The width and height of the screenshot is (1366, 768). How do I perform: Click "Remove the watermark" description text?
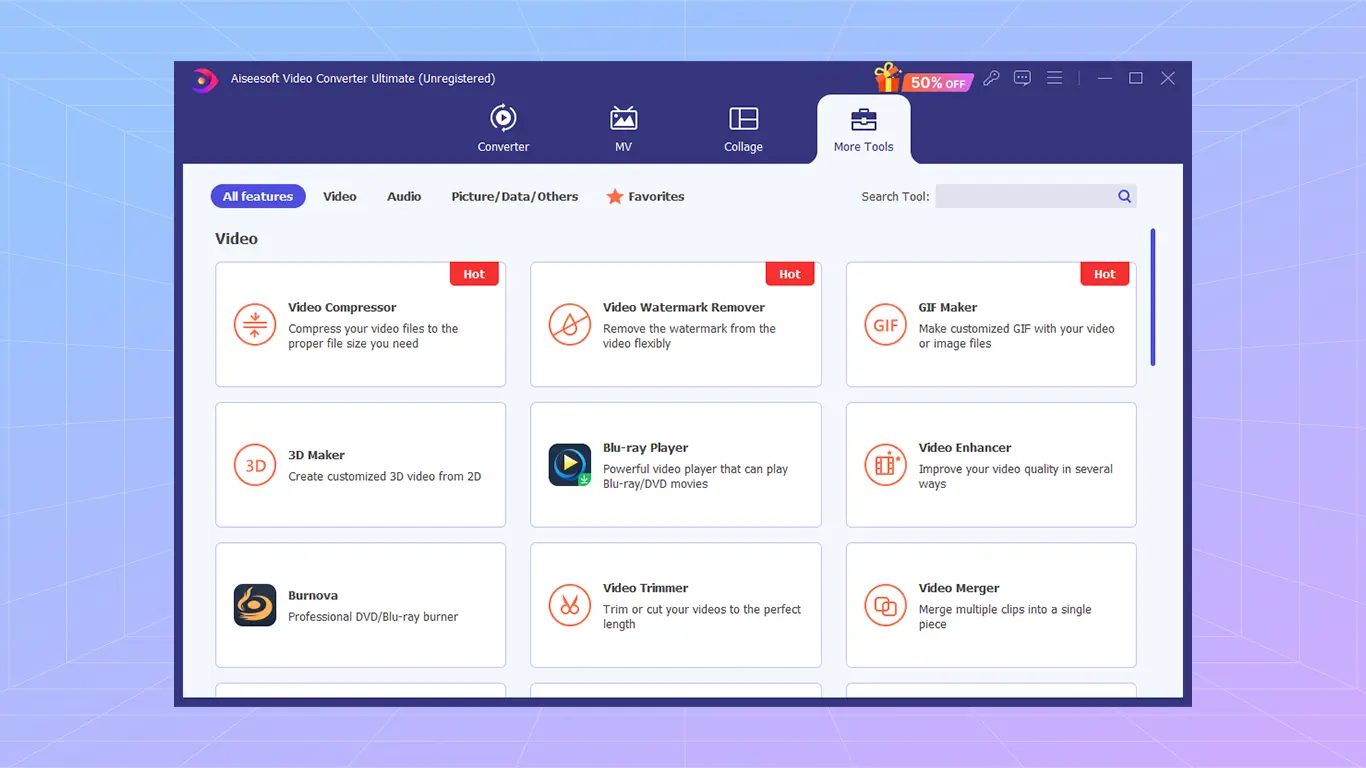click(x=689, y=336)
